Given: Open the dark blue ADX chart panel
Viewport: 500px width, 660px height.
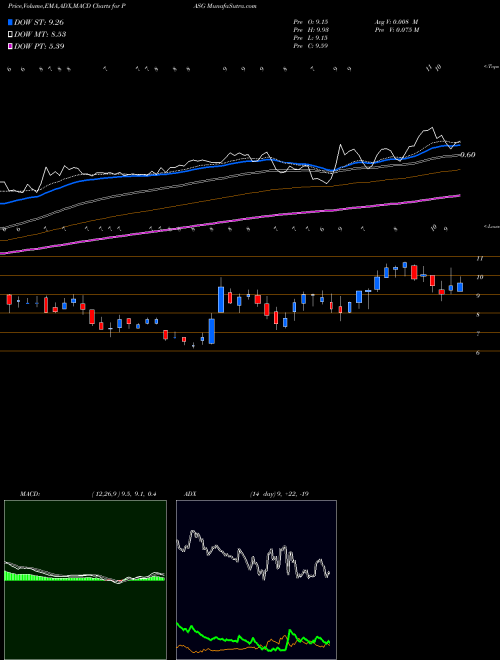Looking at the screenshot, I should (x=256, y=580).
